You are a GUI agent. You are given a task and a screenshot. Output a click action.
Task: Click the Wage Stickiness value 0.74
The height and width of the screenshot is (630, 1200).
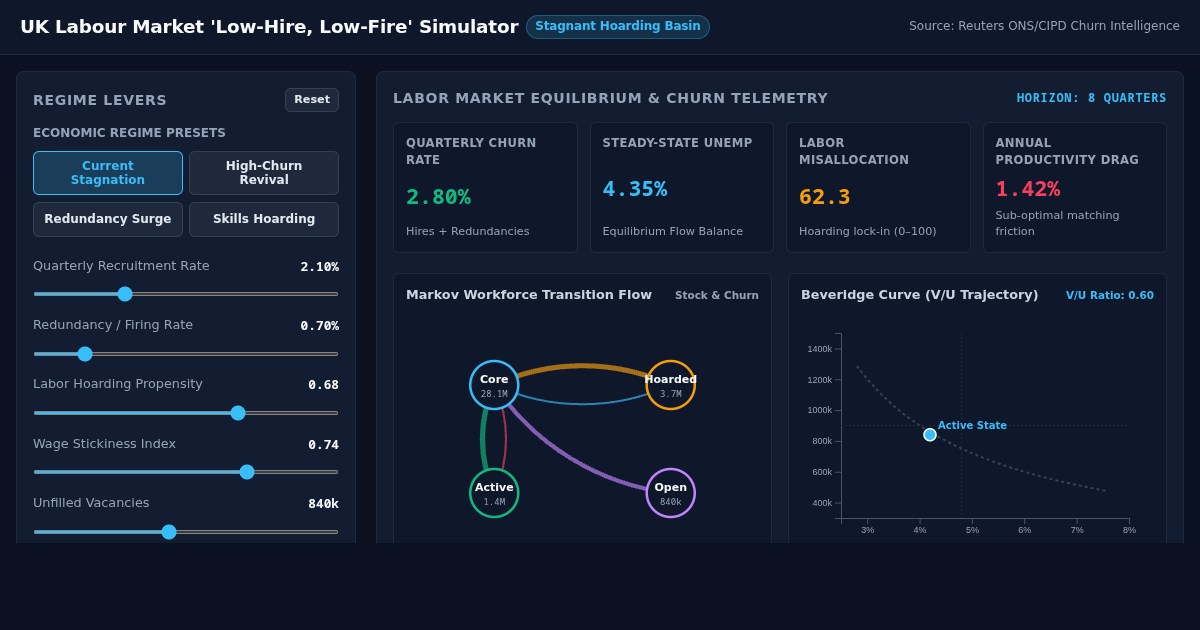tap(323, 445)
